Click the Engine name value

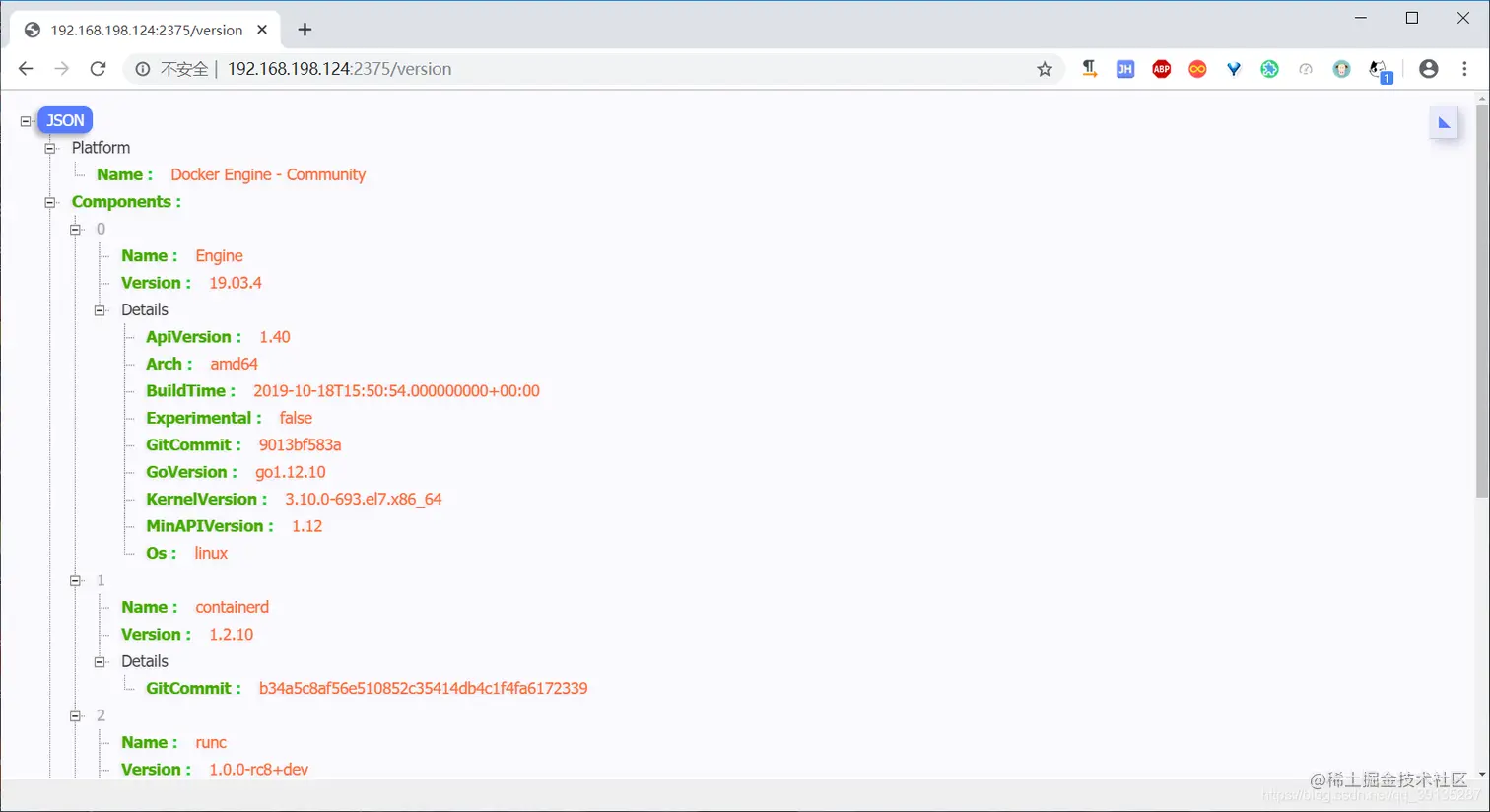coord(219,256)
